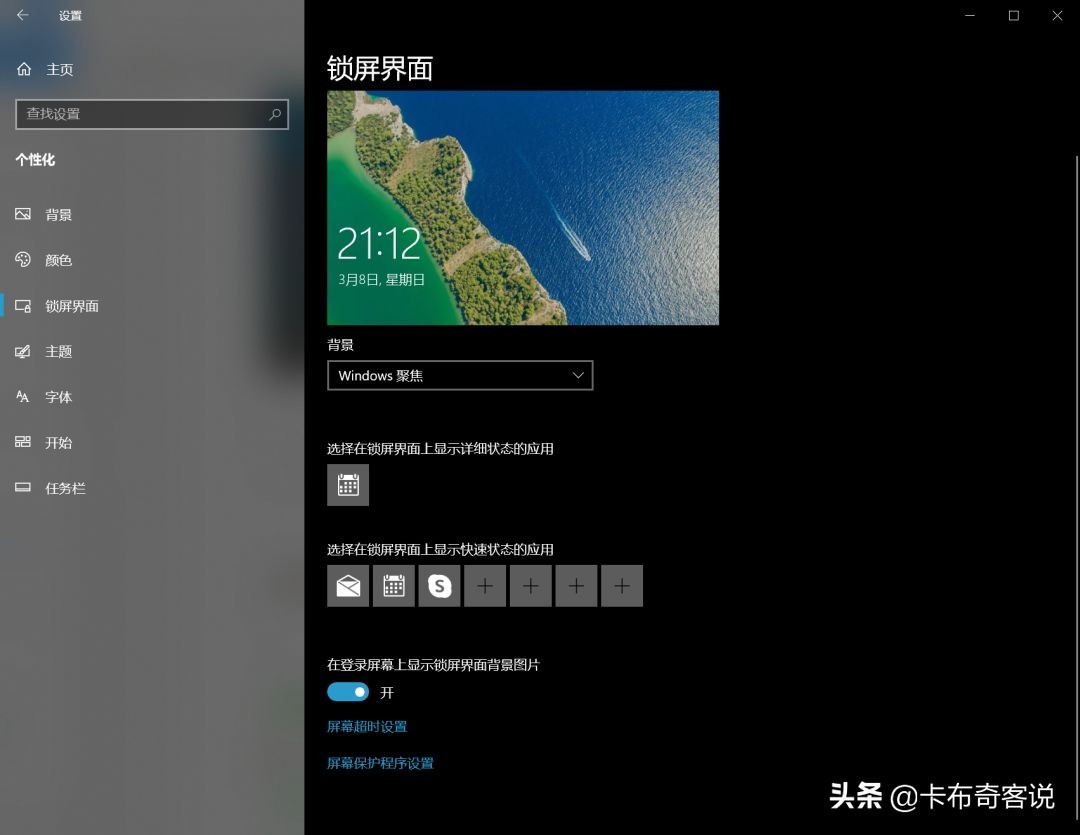This screenshot has width=1080, height=835.
Task: Click the Mail quick status app icon
Action: pyautogui.click(x=348, y=586)
